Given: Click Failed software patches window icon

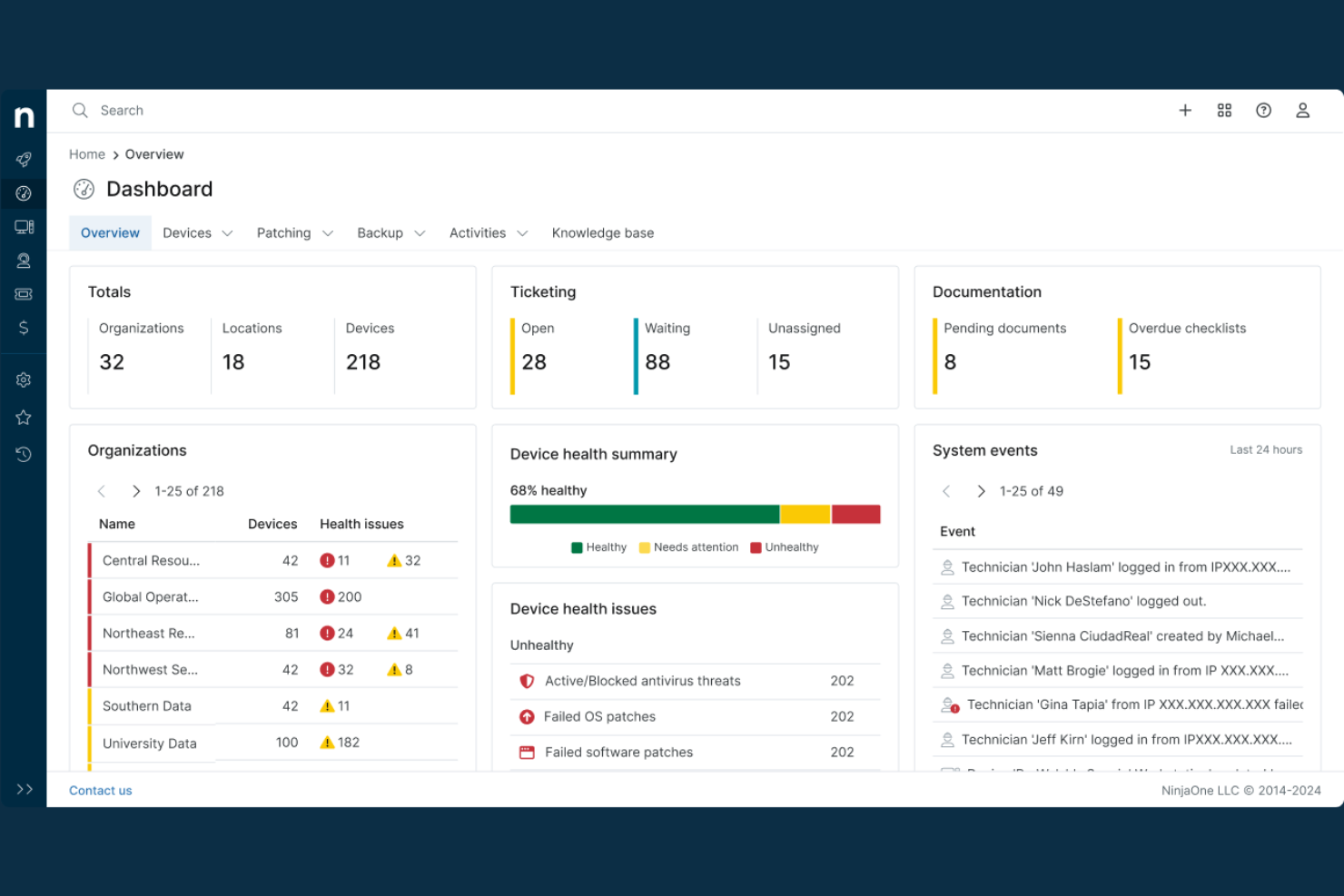Looking at the screenshot, I should [x=527, y=752].
